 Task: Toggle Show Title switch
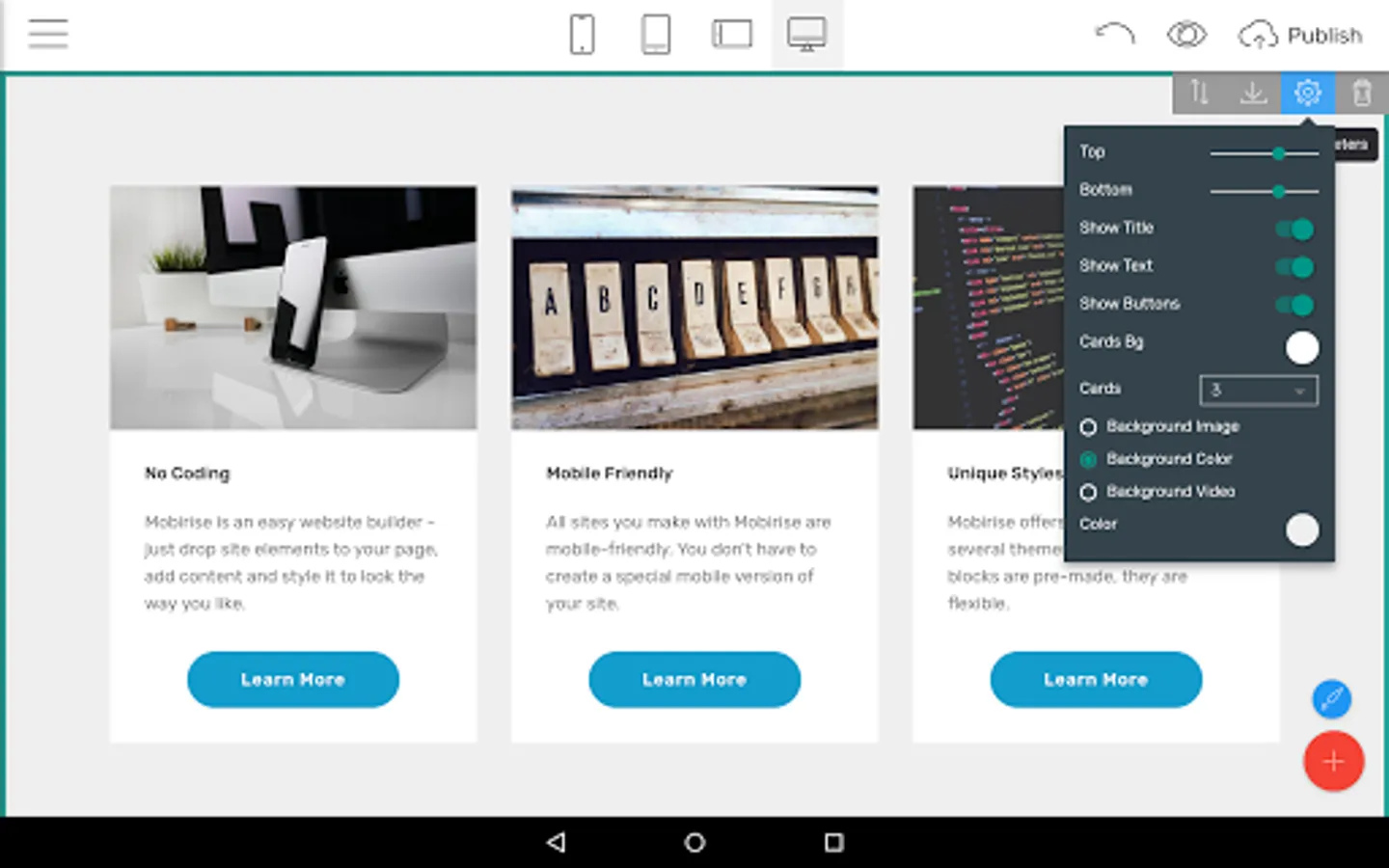(1294, 229)
